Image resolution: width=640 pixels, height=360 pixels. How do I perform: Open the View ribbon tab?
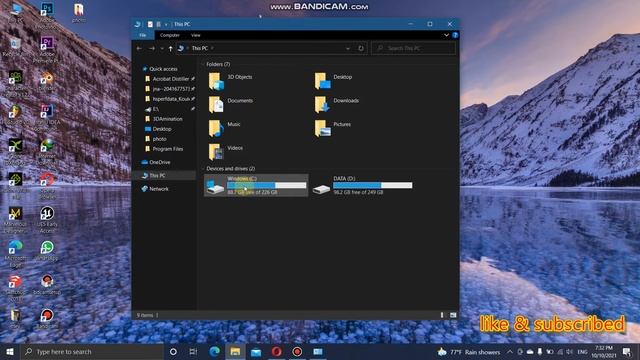[x=196, y=35]
